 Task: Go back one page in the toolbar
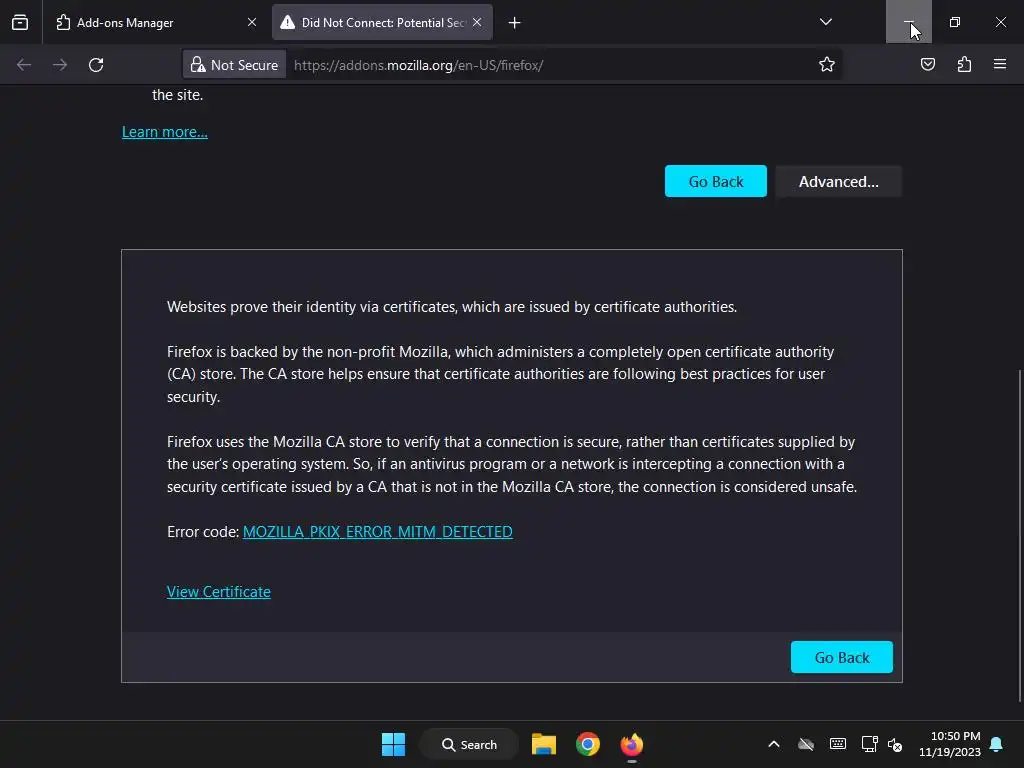(24, 65)
